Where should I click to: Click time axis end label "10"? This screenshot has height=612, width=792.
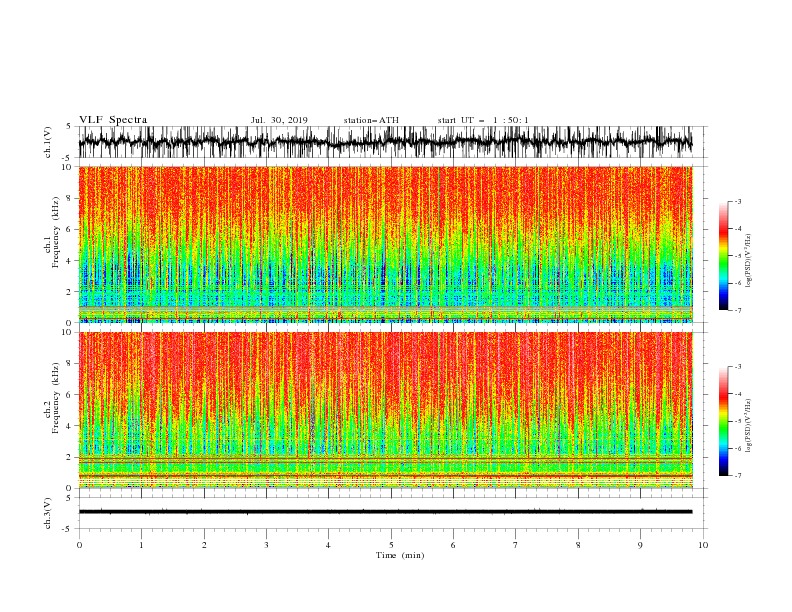click(x=703, y=545)
